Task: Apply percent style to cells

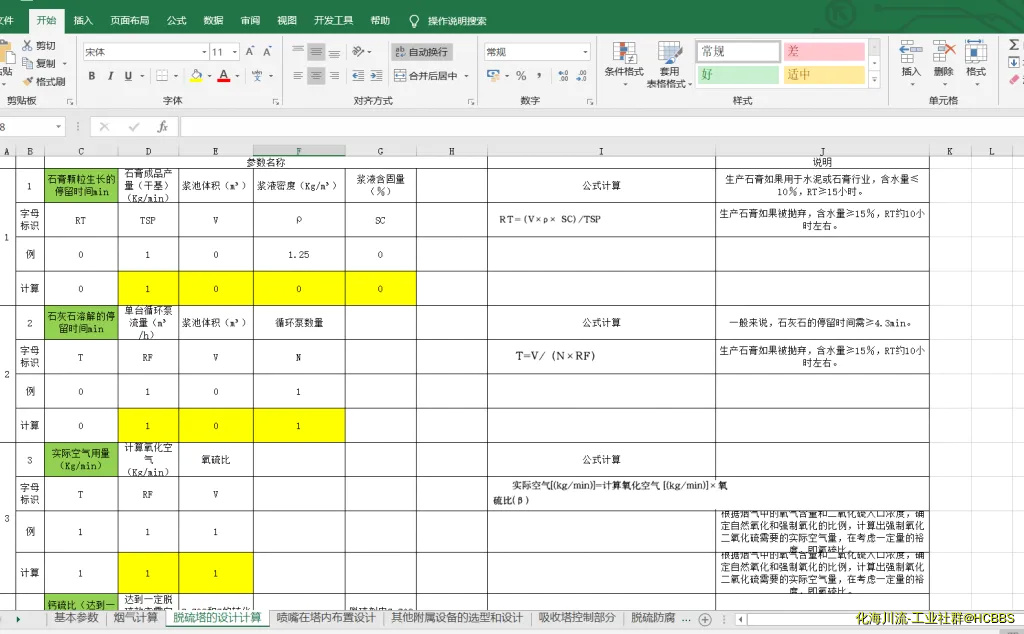Action: (521, 76)
